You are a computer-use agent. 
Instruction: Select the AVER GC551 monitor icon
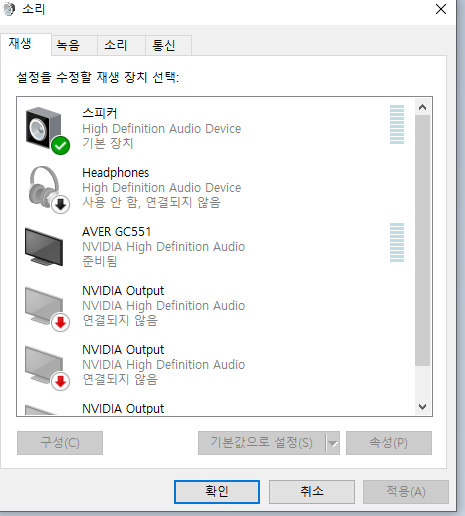pyautogui.click(x=44, y=247)
